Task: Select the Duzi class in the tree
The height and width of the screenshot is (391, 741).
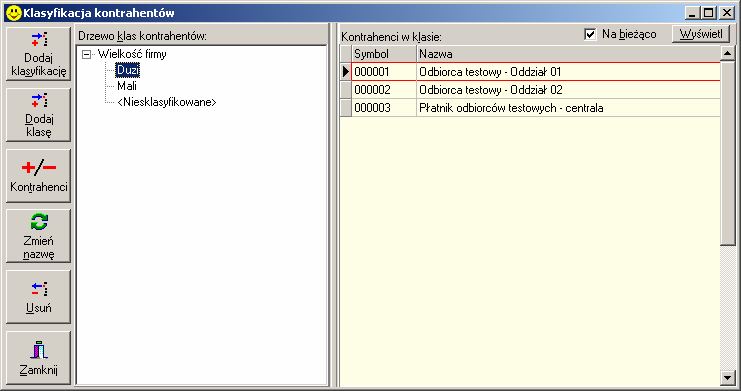Action: point(128,70)
